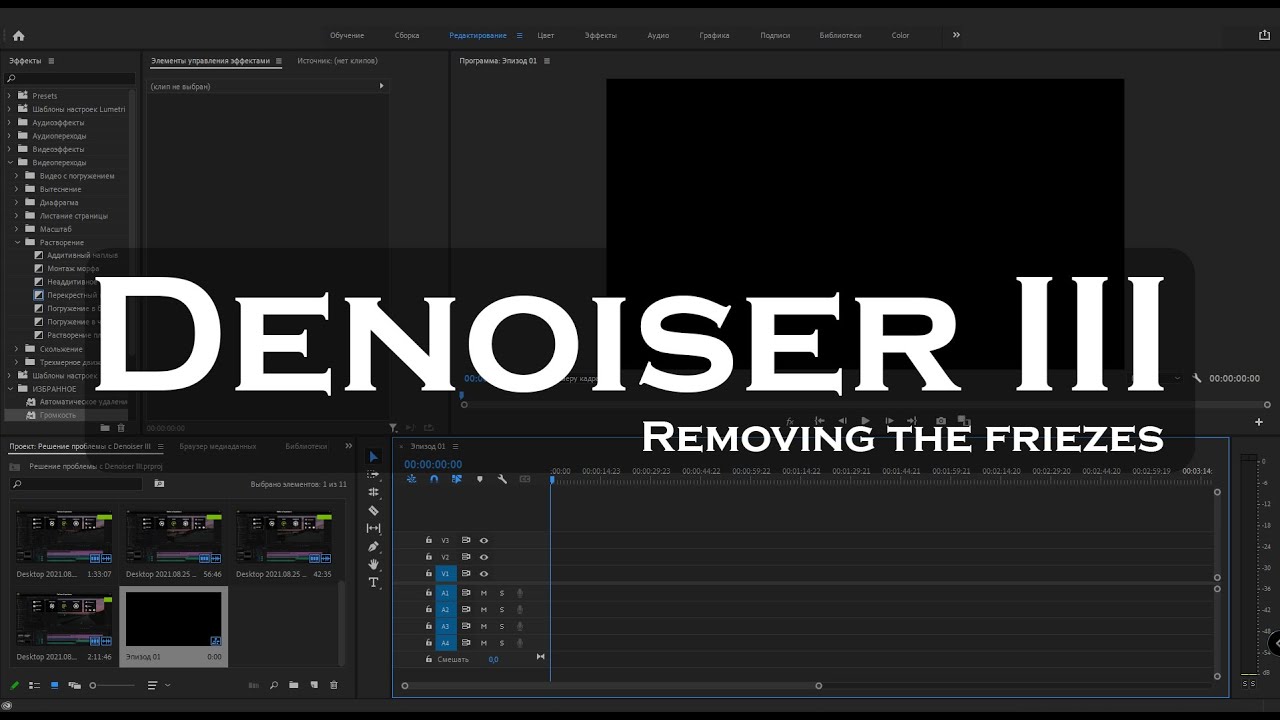Click New Item icon in project panel
The height and width of the screenshot is (720, 1280).
tap(314, 685)
